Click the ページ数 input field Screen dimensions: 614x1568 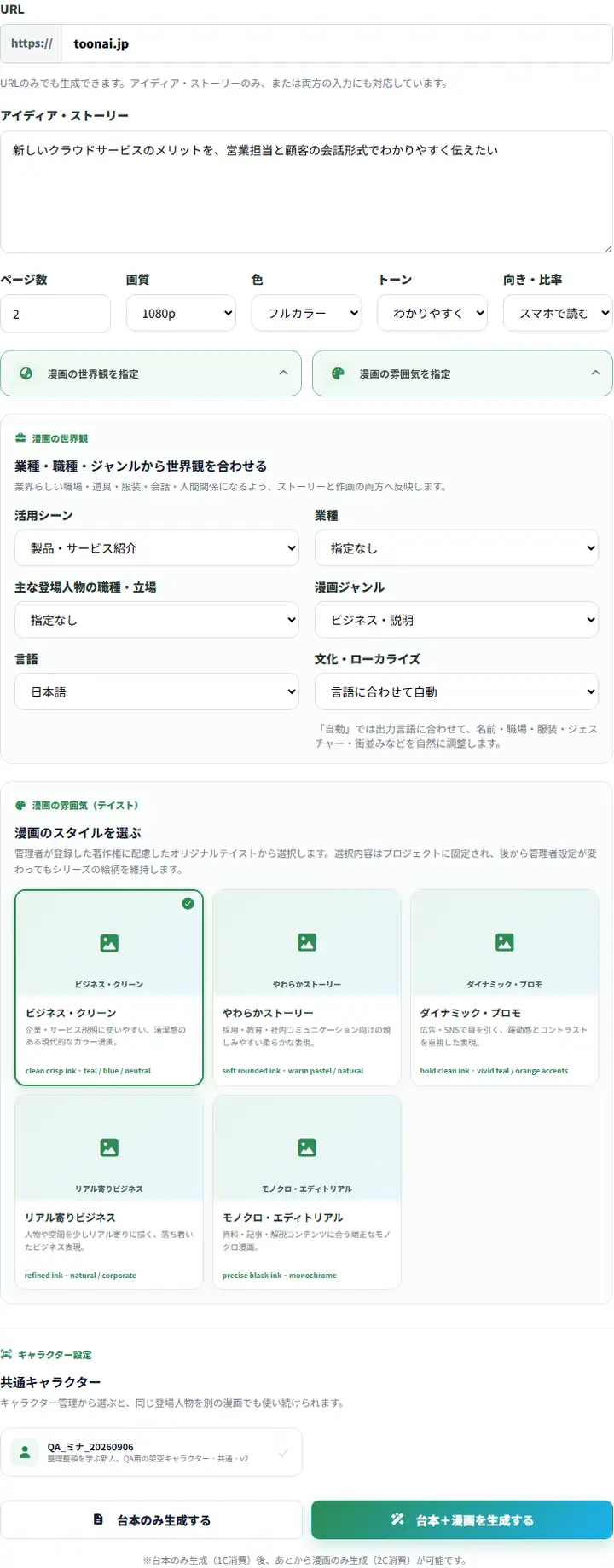pyautogui.click(x=55, y=314)
